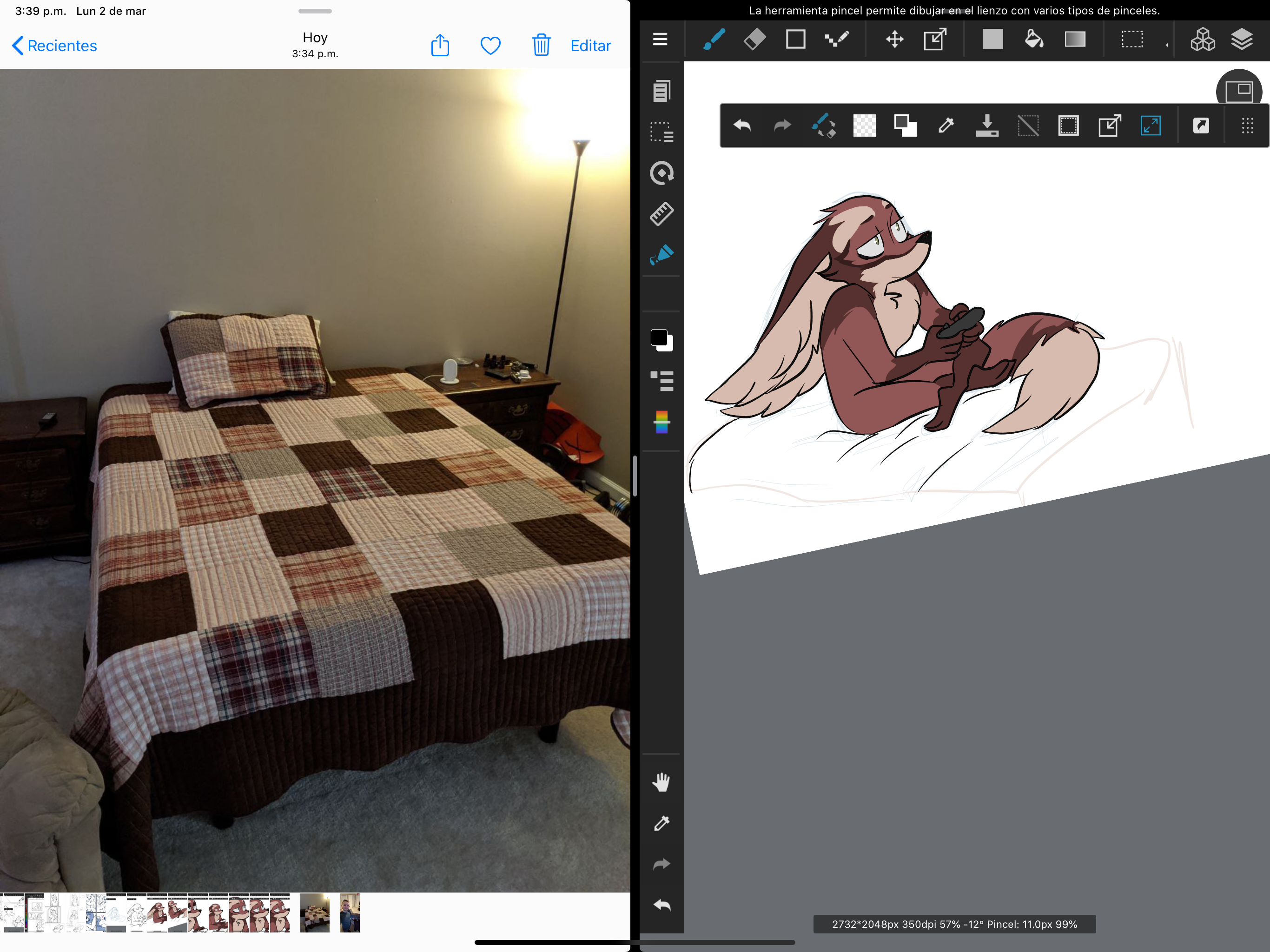Toggle the transparent color checker swatch
Screen dimensions: 1270x952
pyautogui.click(x=864, y=126)
